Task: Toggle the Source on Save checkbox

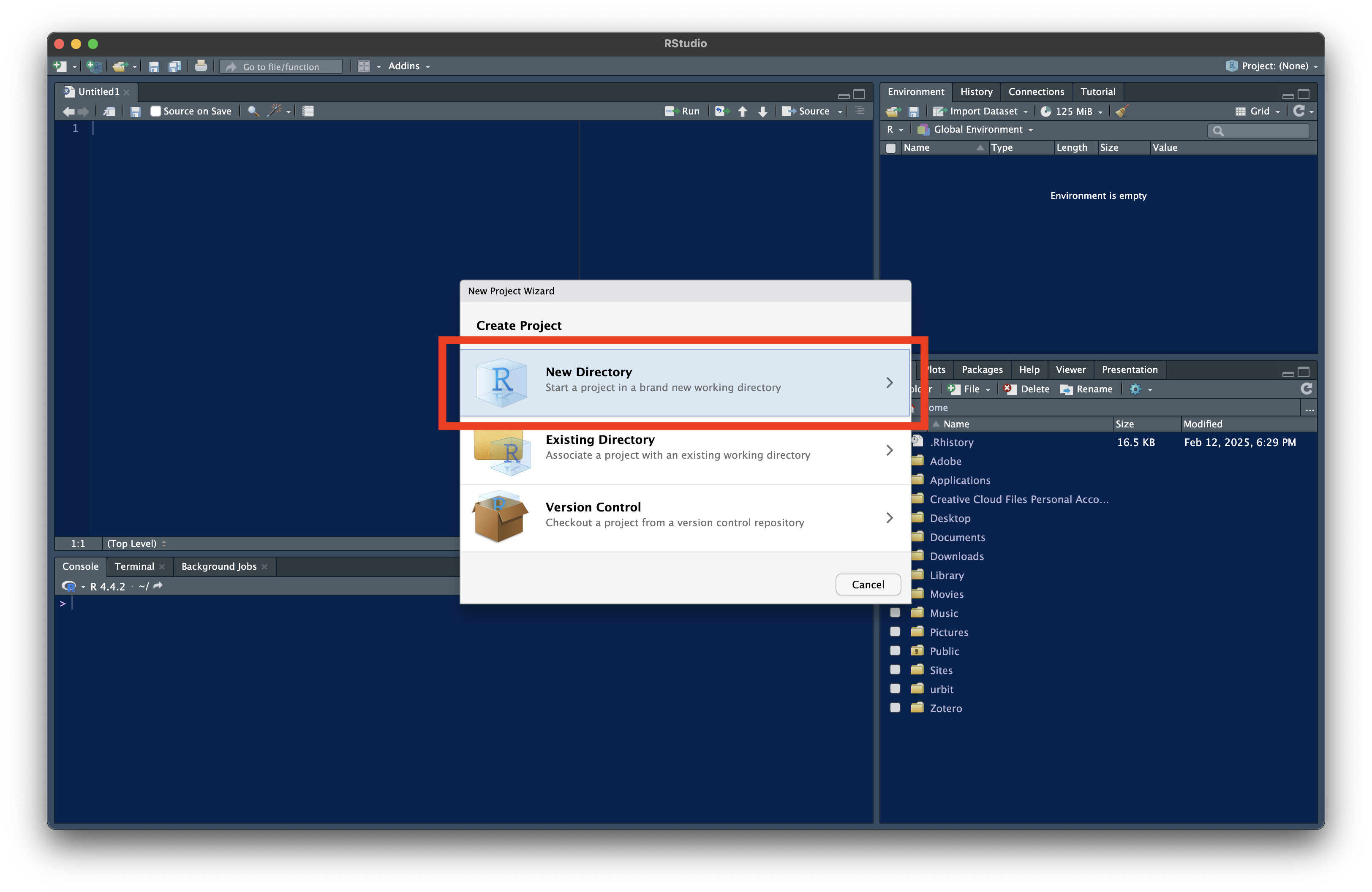Action: (x=155, y=111)
